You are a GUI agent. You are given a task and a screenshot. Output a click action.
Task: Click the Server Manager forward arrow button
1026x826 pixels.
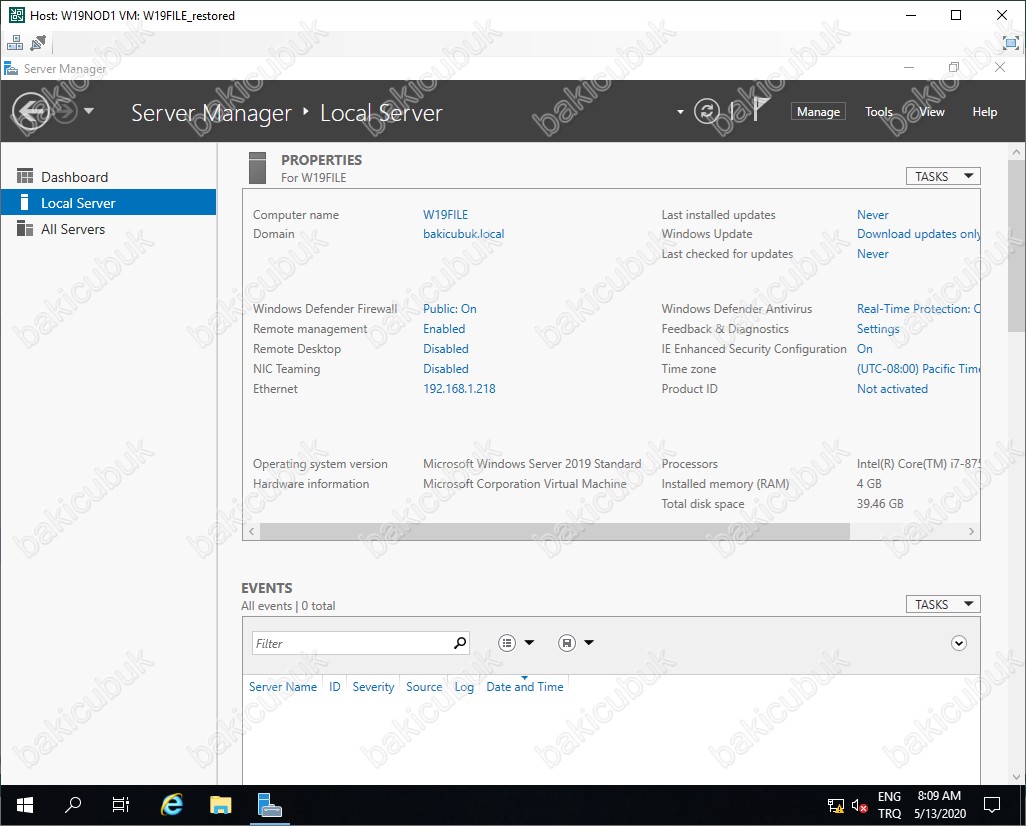point(65,111)
